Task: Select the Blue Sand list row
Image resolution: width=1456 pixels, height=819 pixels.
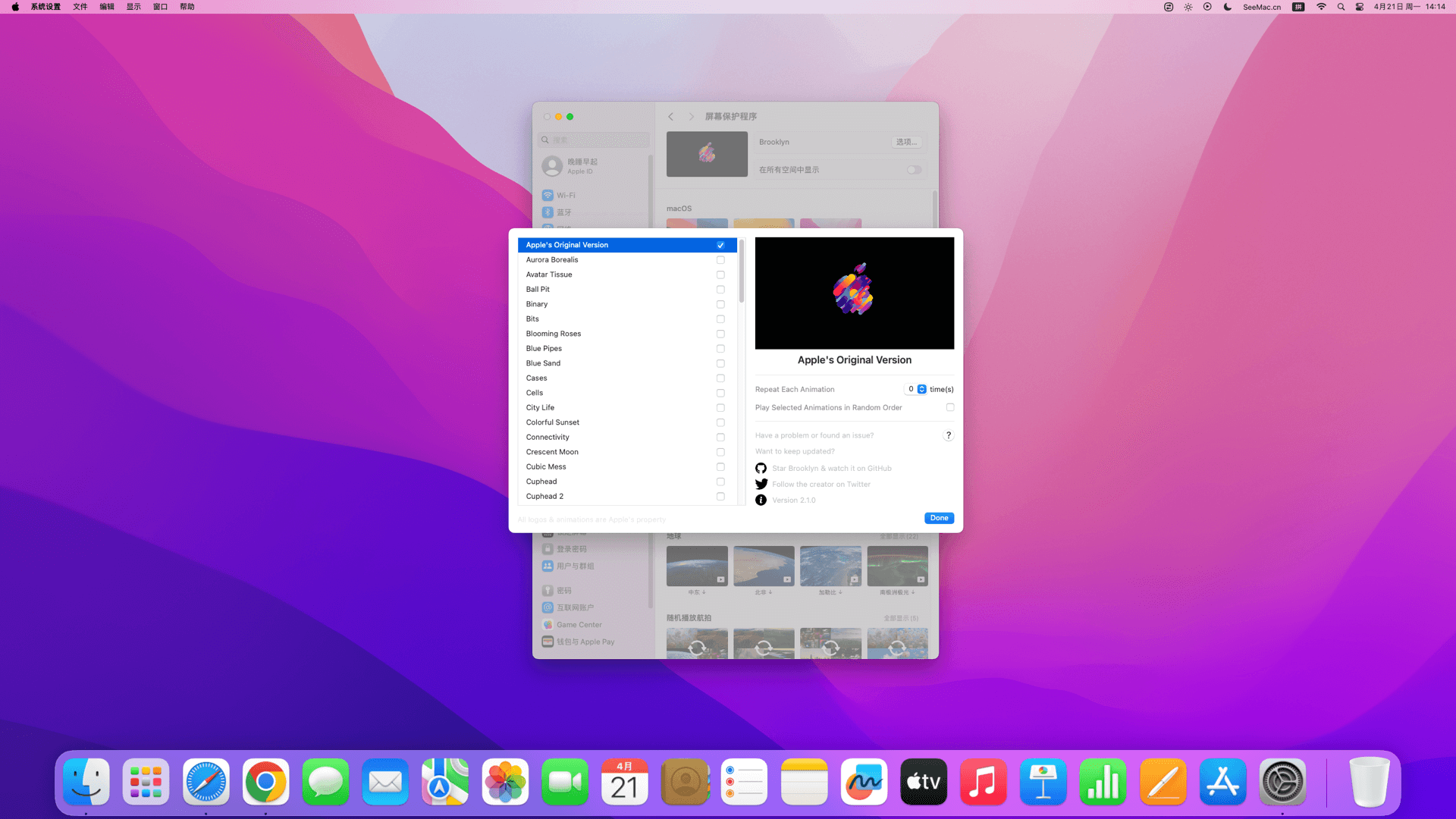Action: click(627, 363)
